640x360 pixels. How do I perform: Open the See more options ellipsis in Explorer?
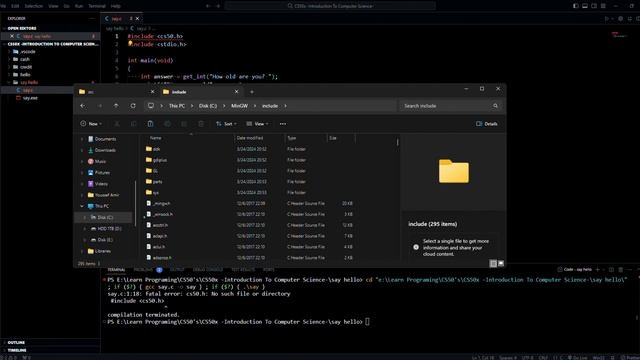pos(283,124)
